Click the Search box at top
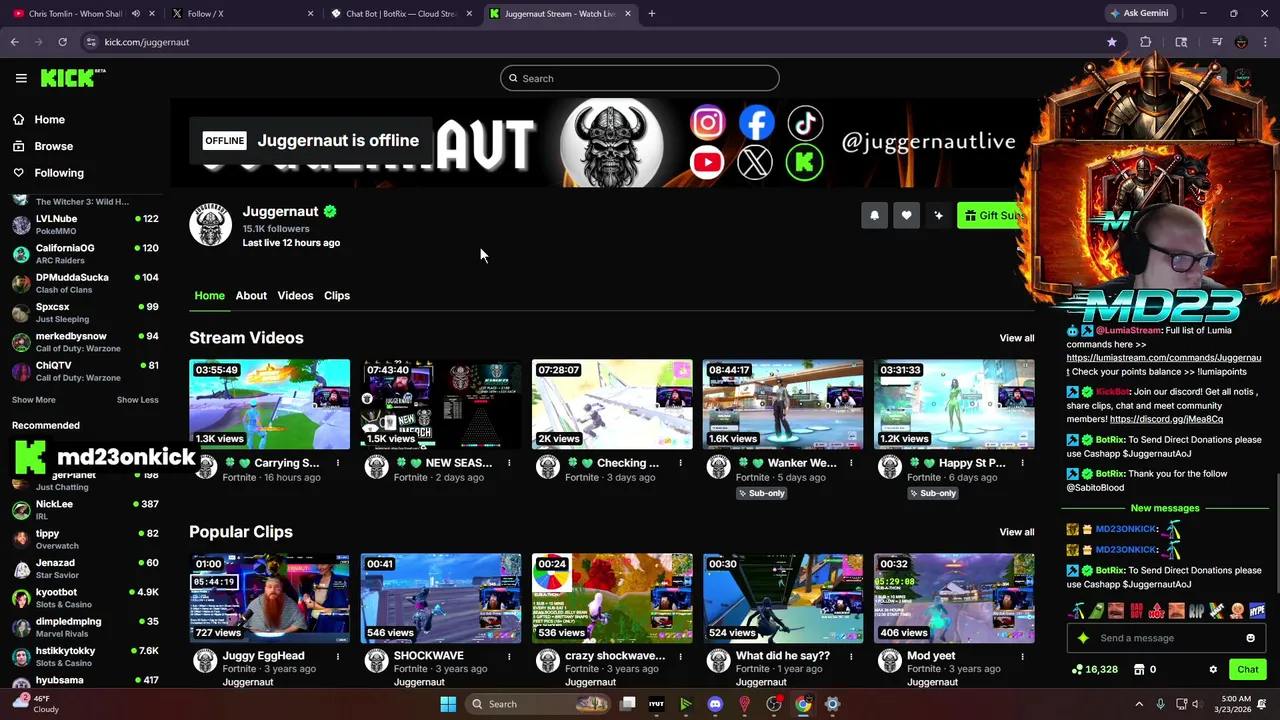Screen dimensions: 1280x720 pyautogui.click(x=640, y=78)
